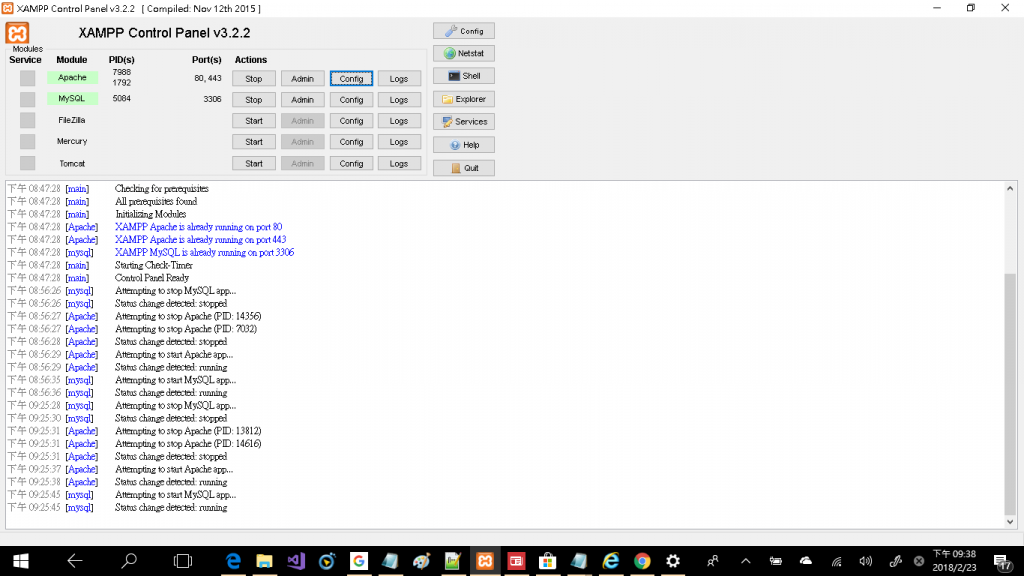Viewport: 1024px width, 576px height.
Task: Open MySQL Admin page
Action: click(x=302, y=100)
